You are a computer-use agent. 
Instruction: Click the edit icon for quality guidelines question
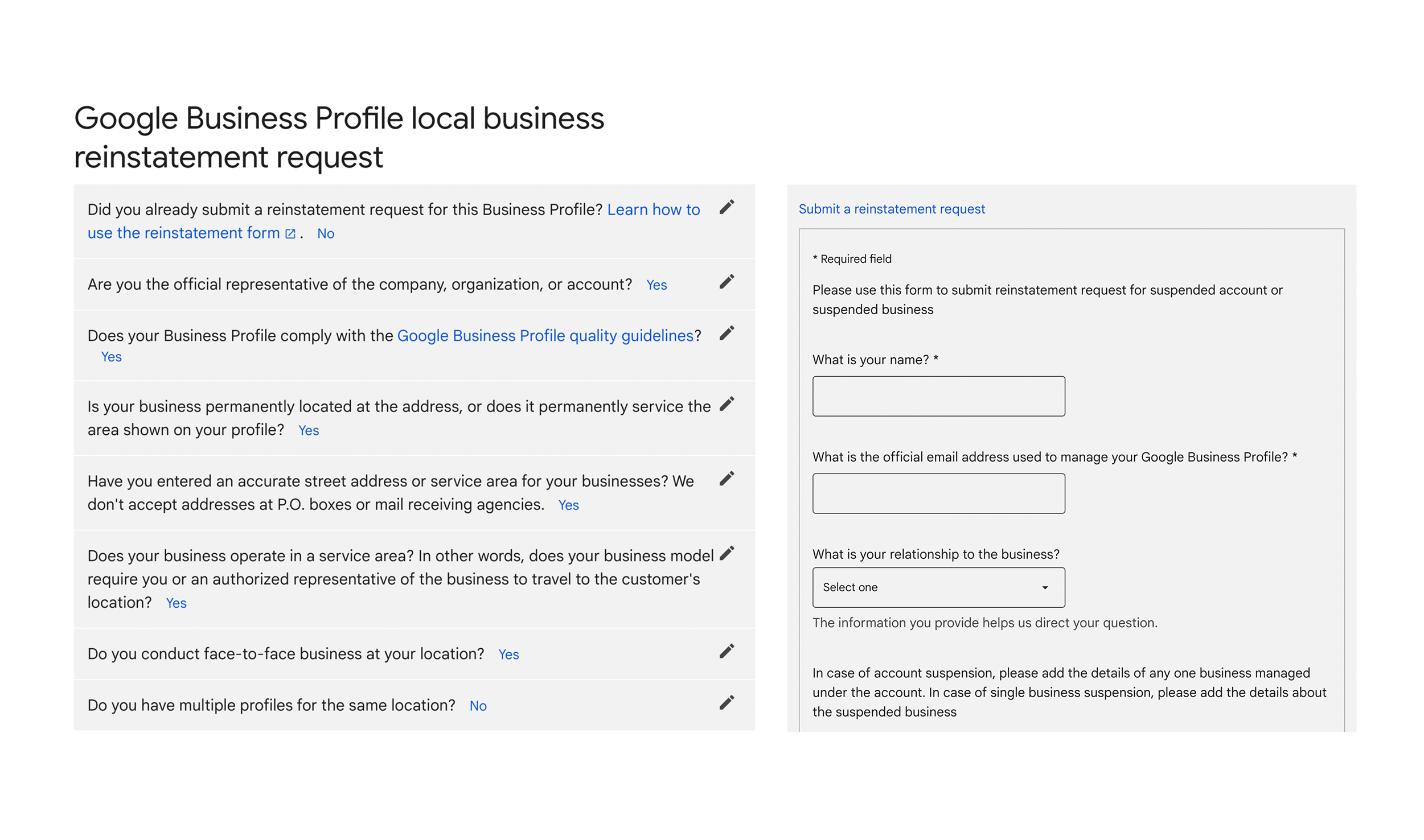tap(727, 333)
